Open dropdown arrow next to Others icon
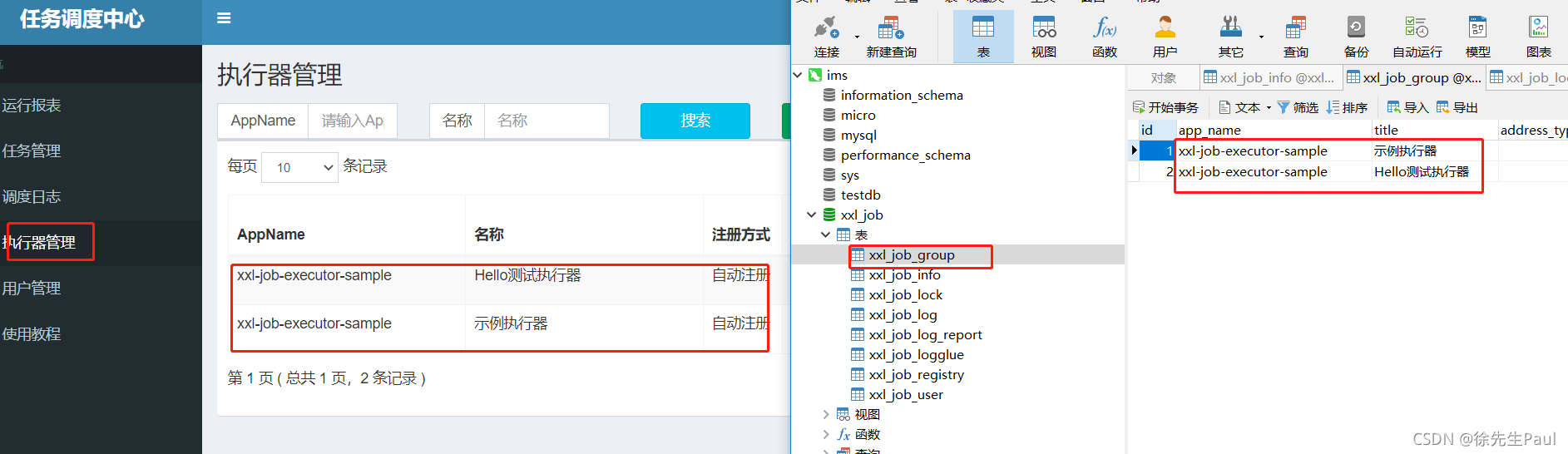The image size is (1568, 454). pyautogui.click(x=1261, y=37)
